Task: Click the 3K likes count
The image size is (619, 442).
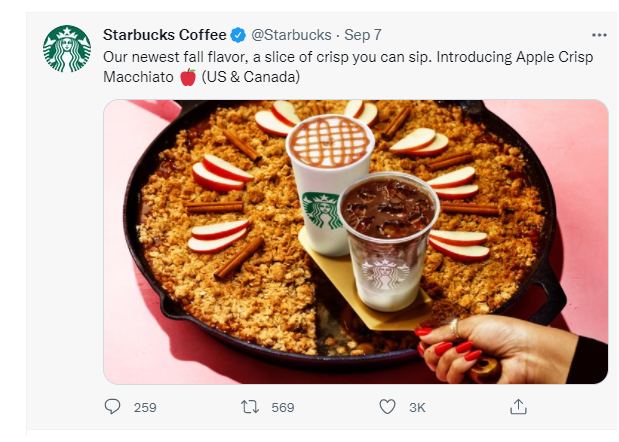Action: 418,408
